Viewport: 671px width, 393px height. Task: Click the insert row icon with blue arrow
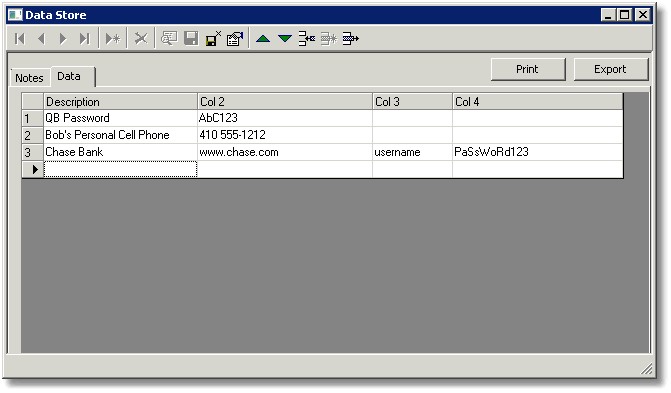tap(307, 39)
